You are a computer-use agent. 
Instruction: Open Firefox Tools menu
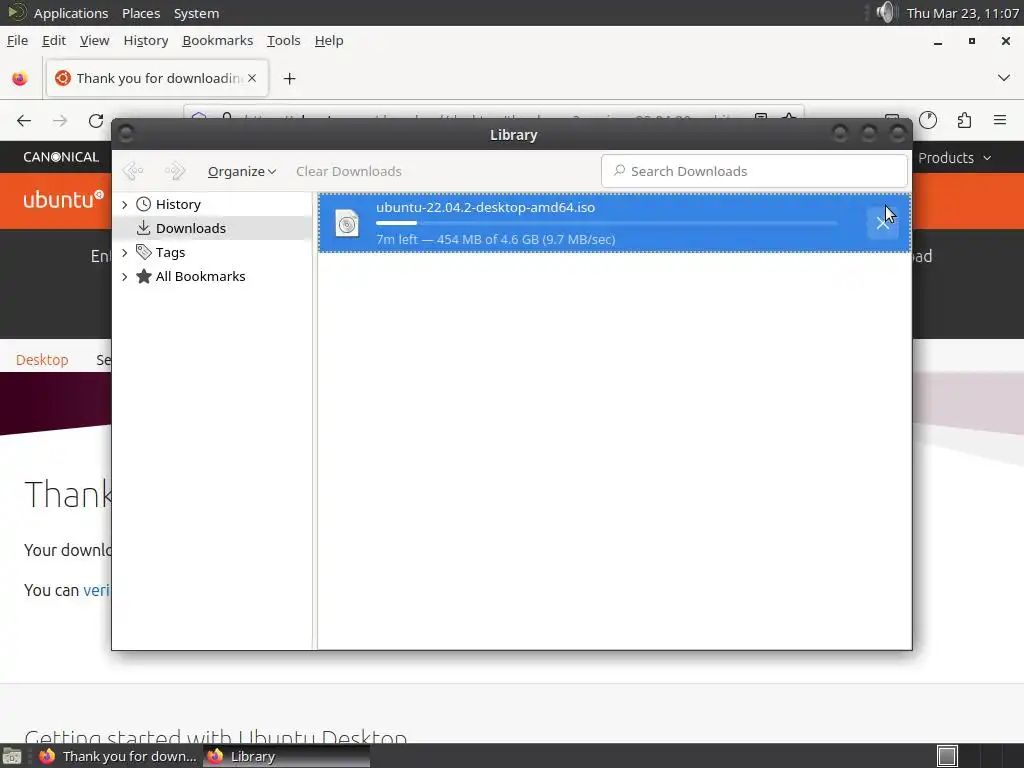click(x=283, y=40)
